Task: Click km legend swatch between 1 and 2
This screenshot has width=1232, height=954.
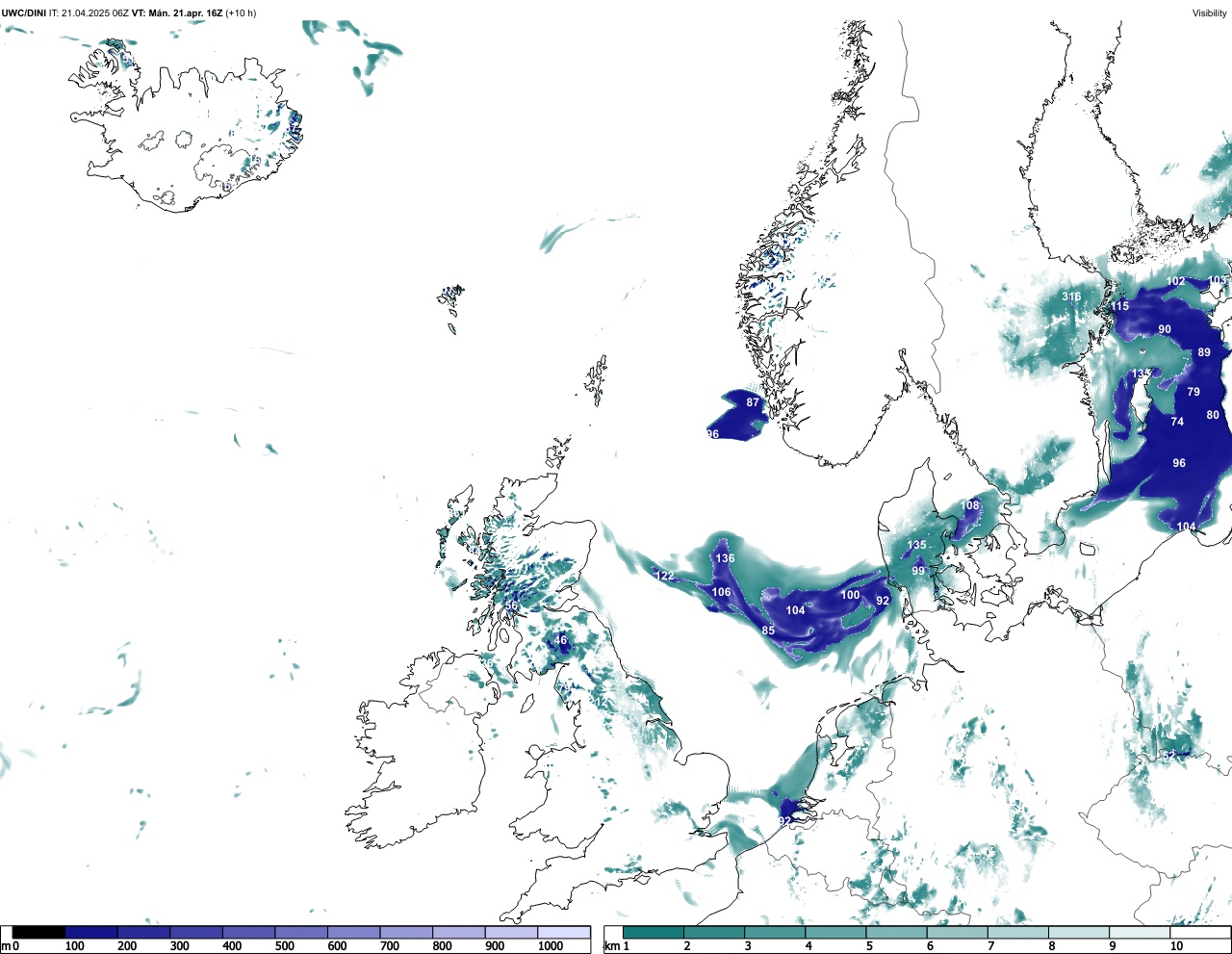Action: [x=654, y=932]
